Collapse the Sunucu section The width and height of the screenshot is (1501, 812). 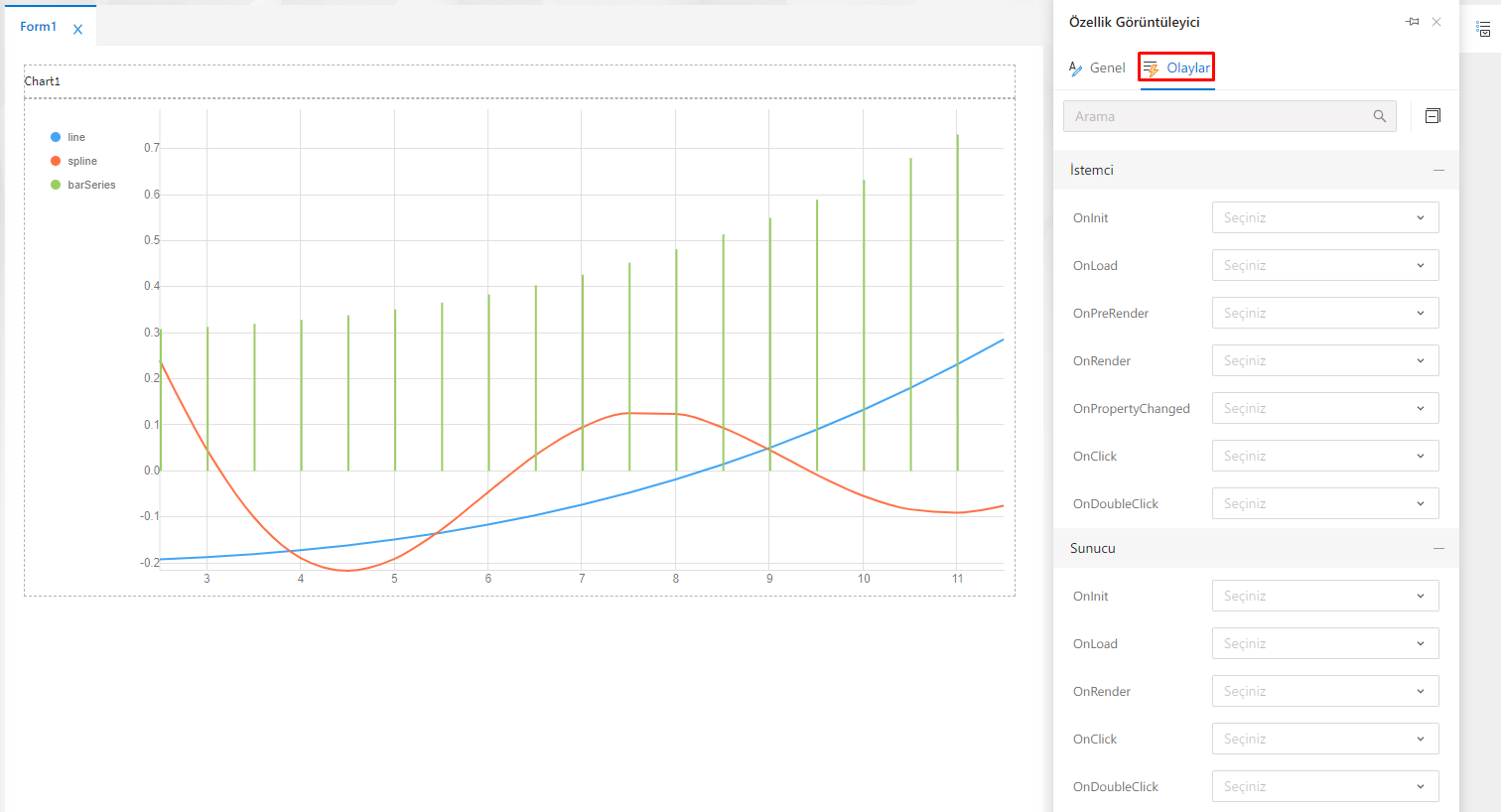(1438, 548)
